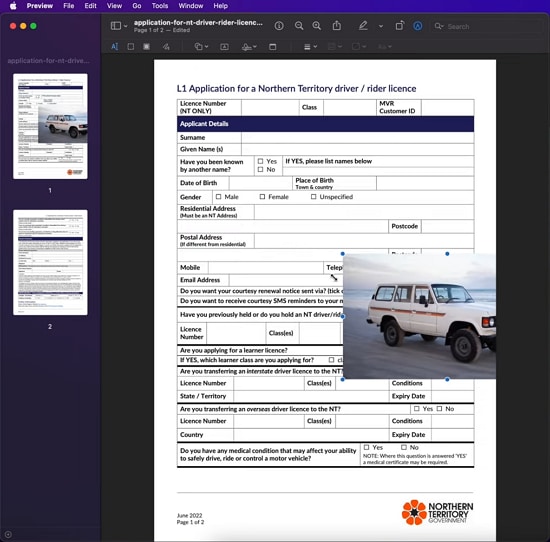Open the Preview app menu
550x542 pixels.
pyautogui.click(x=40, y=6)
